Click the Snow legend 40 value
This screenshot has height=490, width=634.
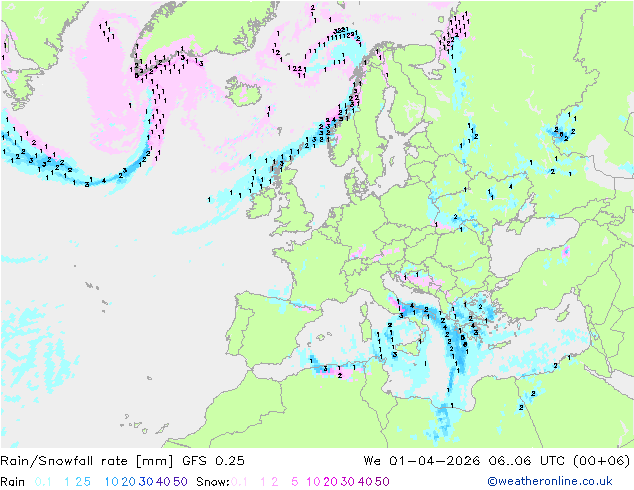pos(365,482)
